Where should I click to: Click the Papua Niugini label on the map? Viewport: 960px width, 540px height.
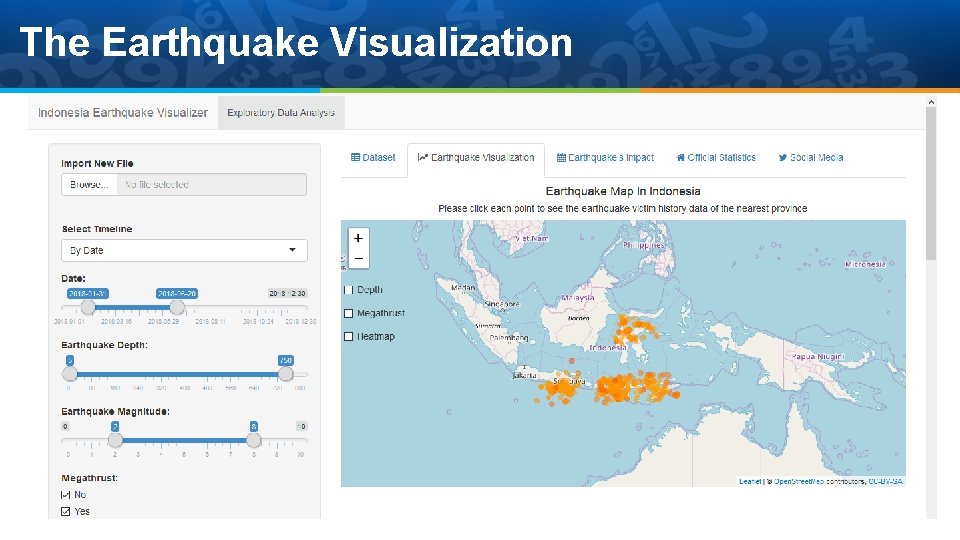pyautogui.click(x=818, y=356)
